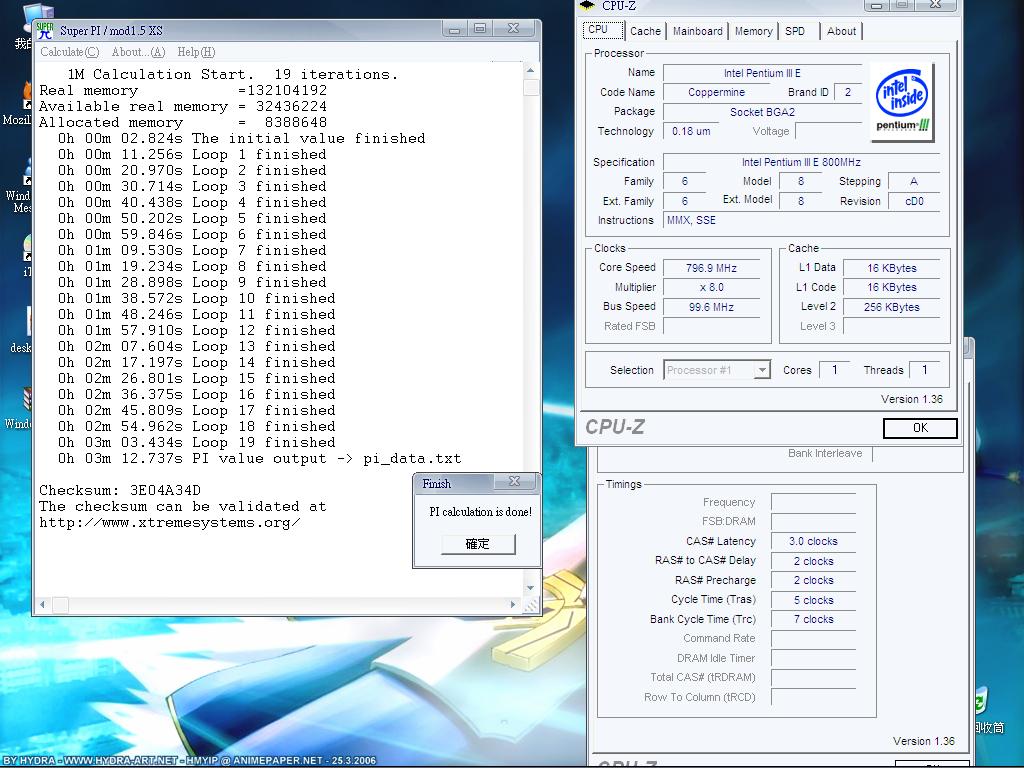Click the CAS# Latency 3.0 clocks value
This screenshot has width=1024, height=768.
(x=813, y=541)
